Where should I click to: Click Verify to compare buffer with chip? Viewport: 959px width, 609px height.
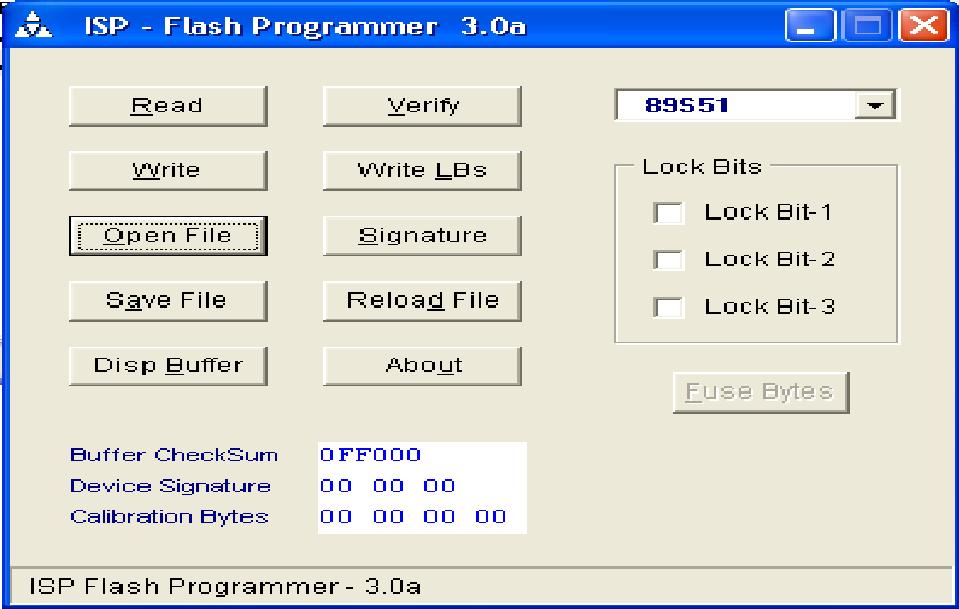[421, 105]
